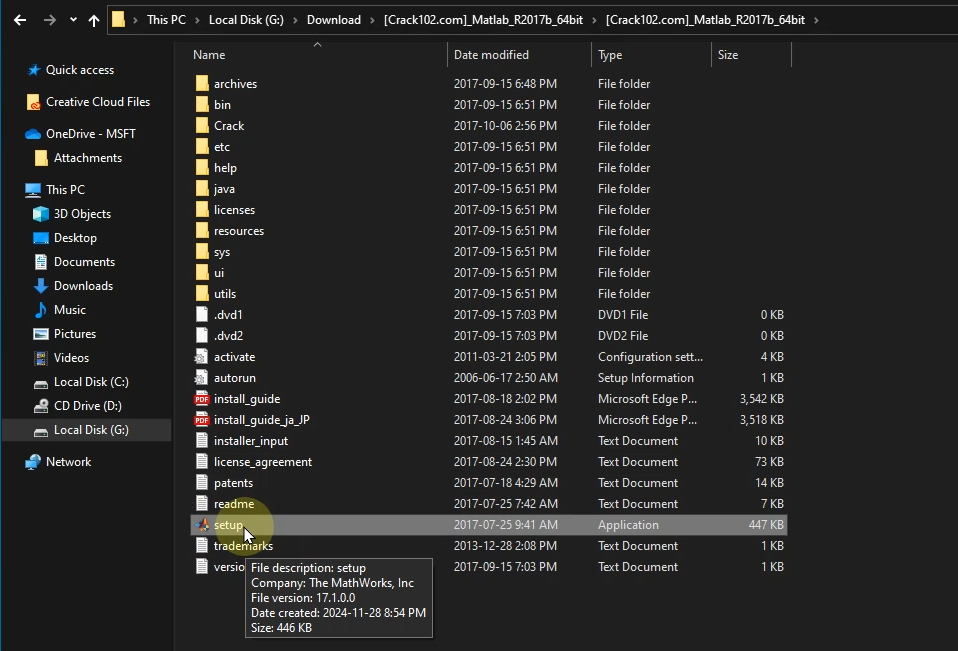Go back with the Back arrow
This screenshot has height=651, width=958.
21,20
